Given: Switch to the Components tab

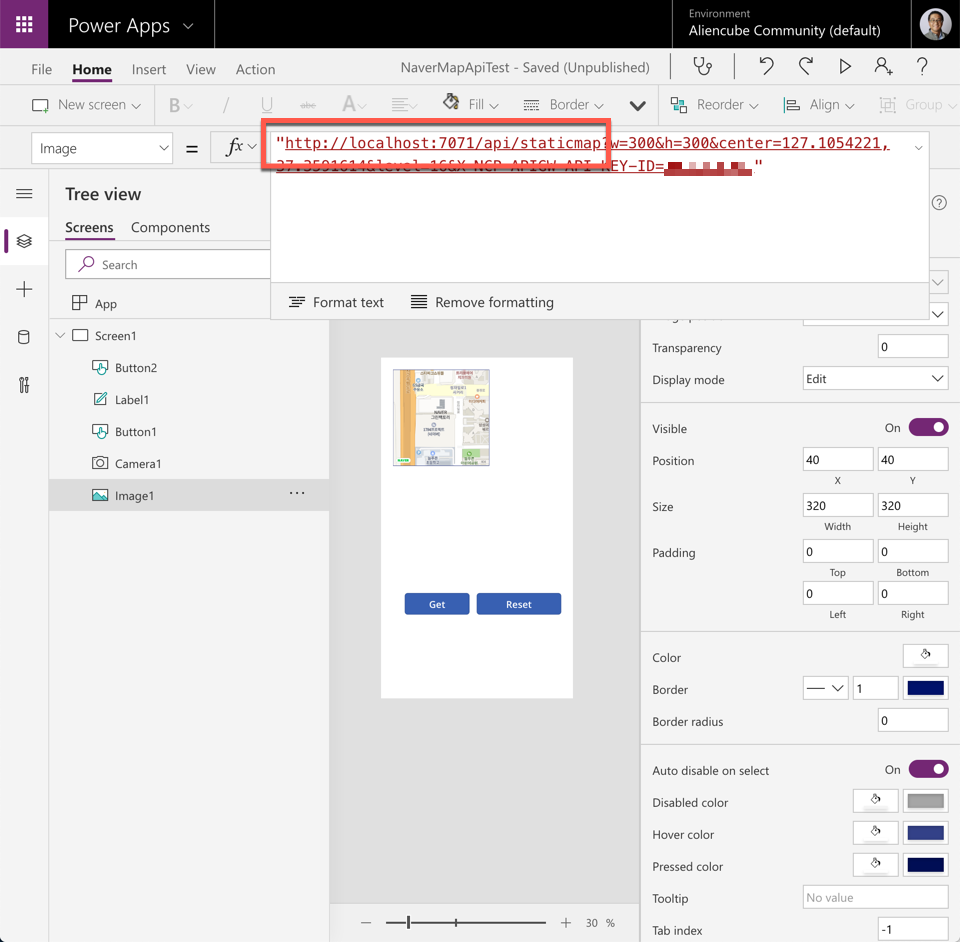Looking at the screenshot, I should 170,227.
